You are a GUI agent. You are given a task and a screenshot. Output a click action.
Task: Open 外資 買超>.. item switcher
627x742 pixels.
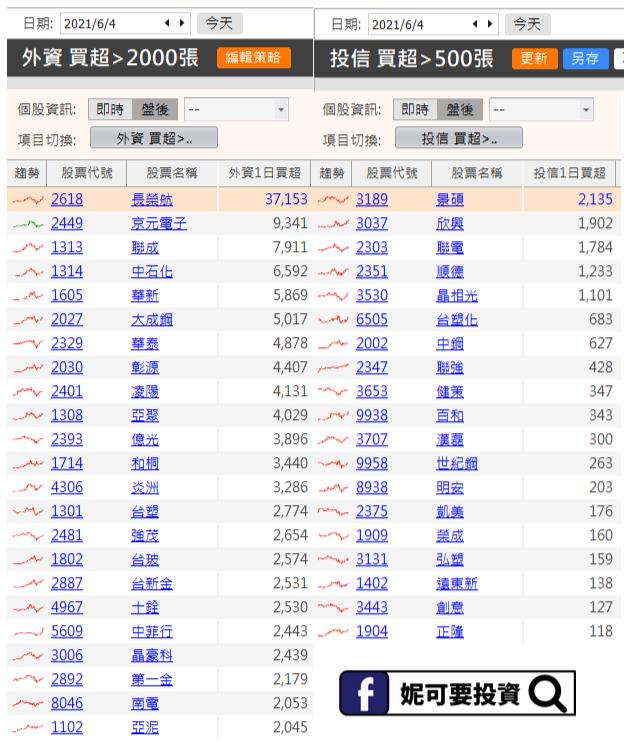(154, 138)
